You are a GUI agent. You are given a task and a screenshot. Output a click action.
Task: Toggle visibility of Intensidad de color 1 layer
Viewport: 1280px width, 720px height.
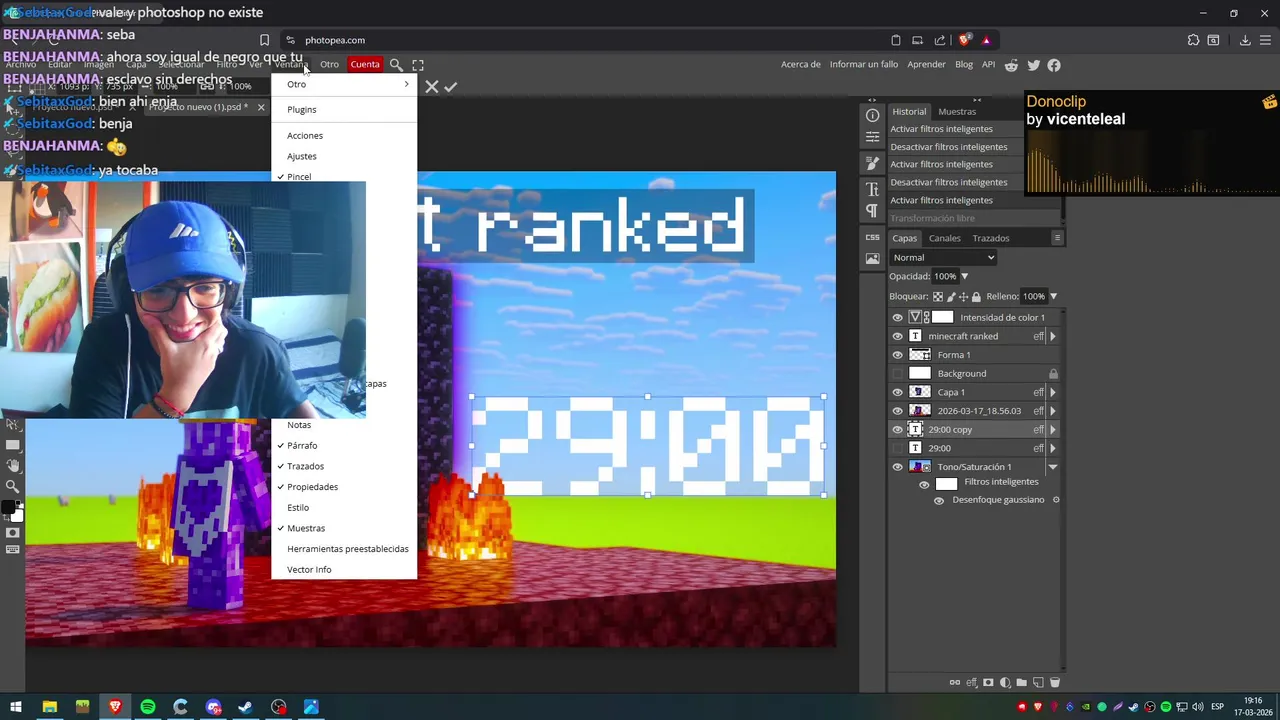[897, 317]
